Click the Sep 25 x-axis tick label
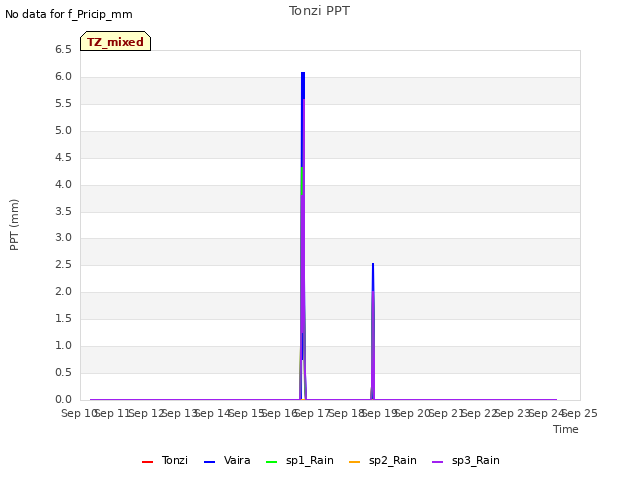 pos(580,413)
